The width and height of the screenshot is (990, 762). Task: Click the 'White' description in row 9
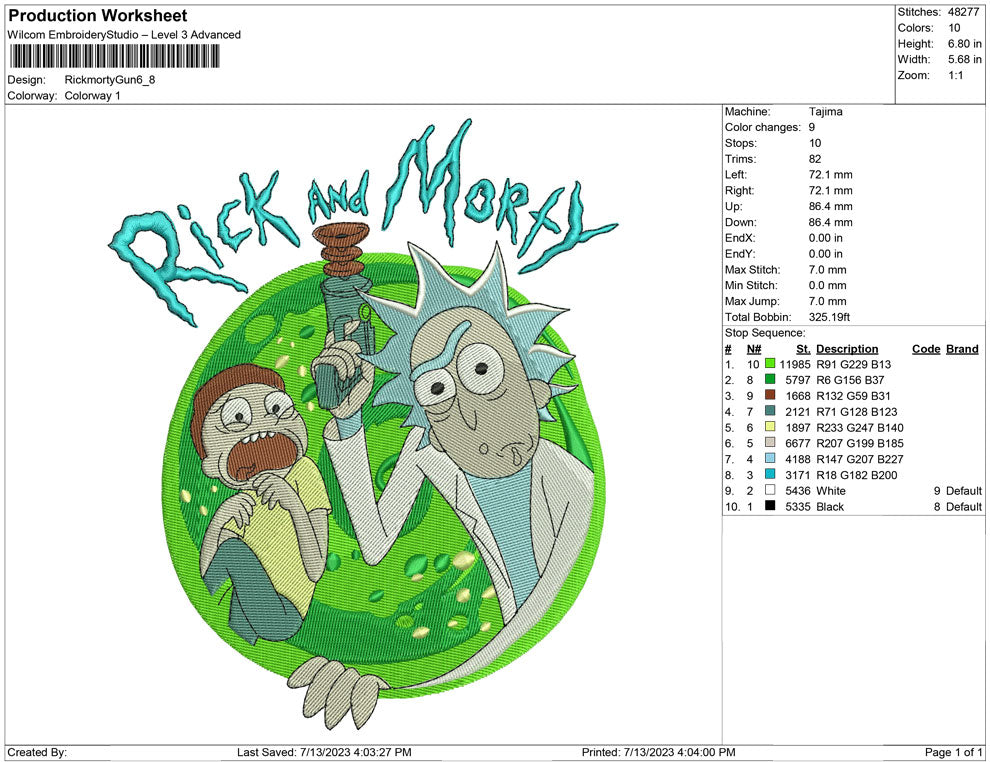pyautogui.click(x=831, y=491)
